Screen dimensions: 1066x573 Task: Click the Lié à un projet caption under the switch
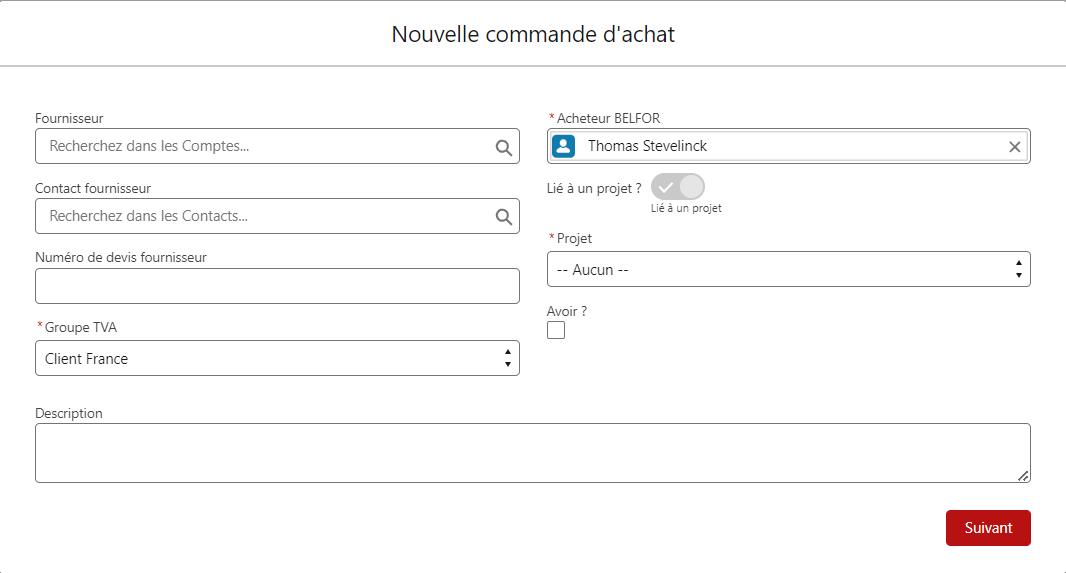coord(686,209)
